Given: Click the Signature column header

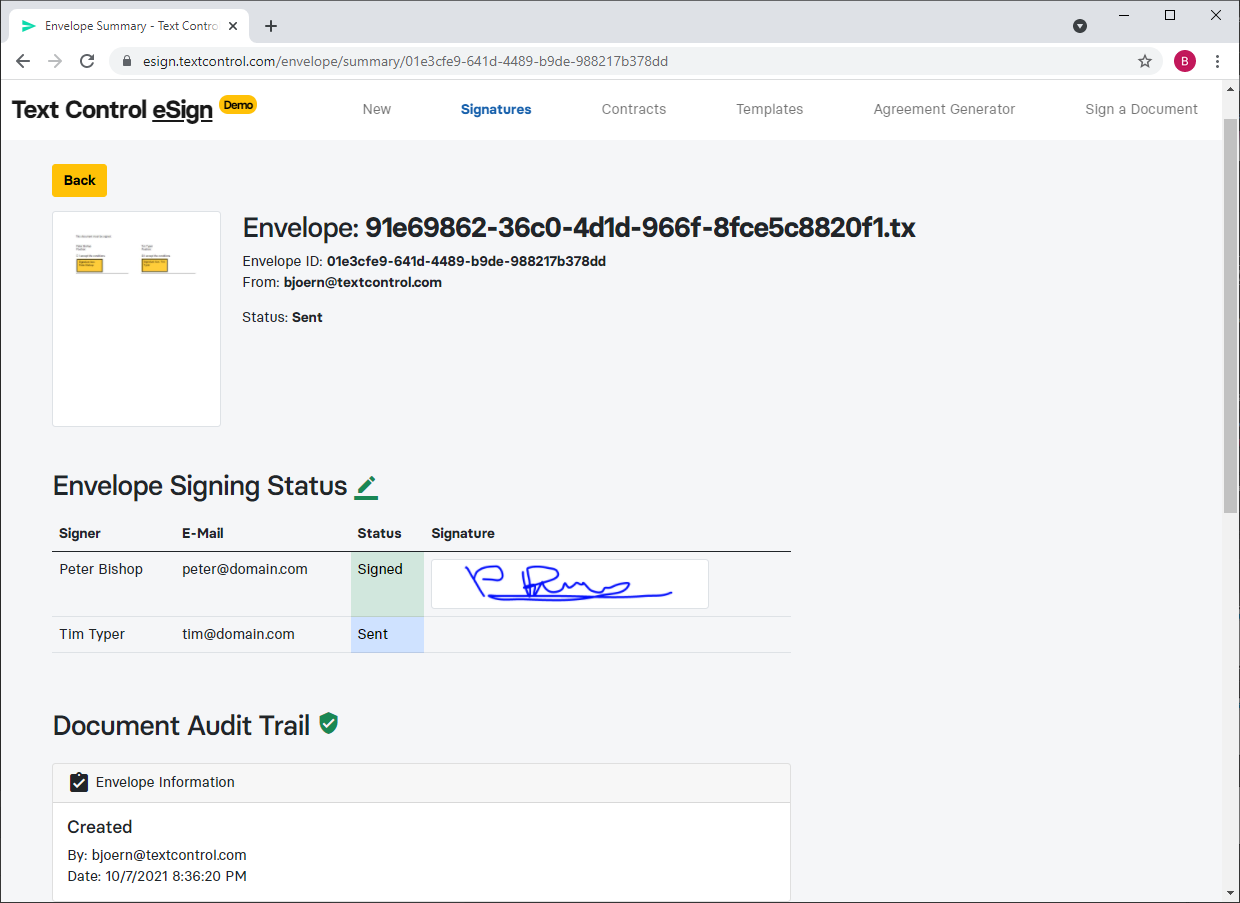Looking at the screenshot, I should point(463,533).
